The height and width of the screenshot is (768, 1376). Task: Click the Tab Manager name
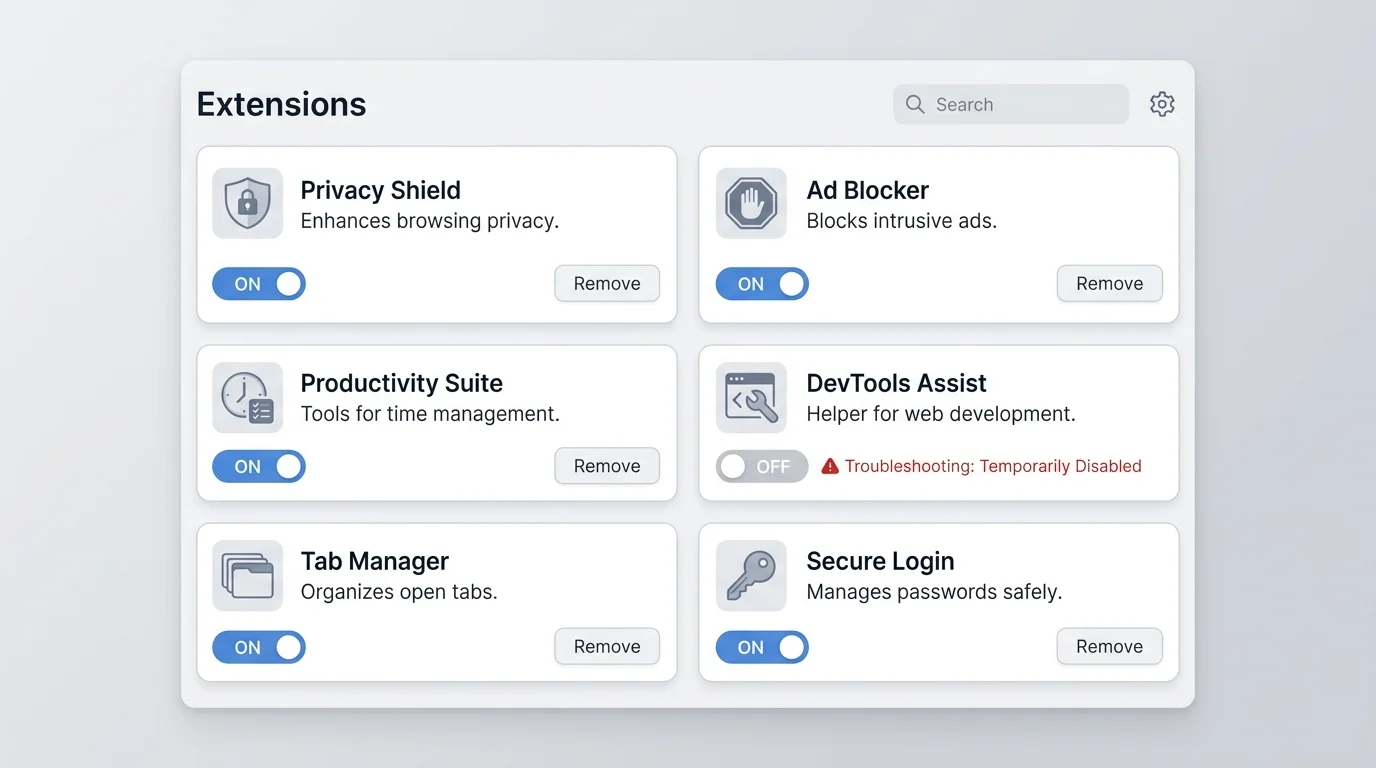pos(375,561)
